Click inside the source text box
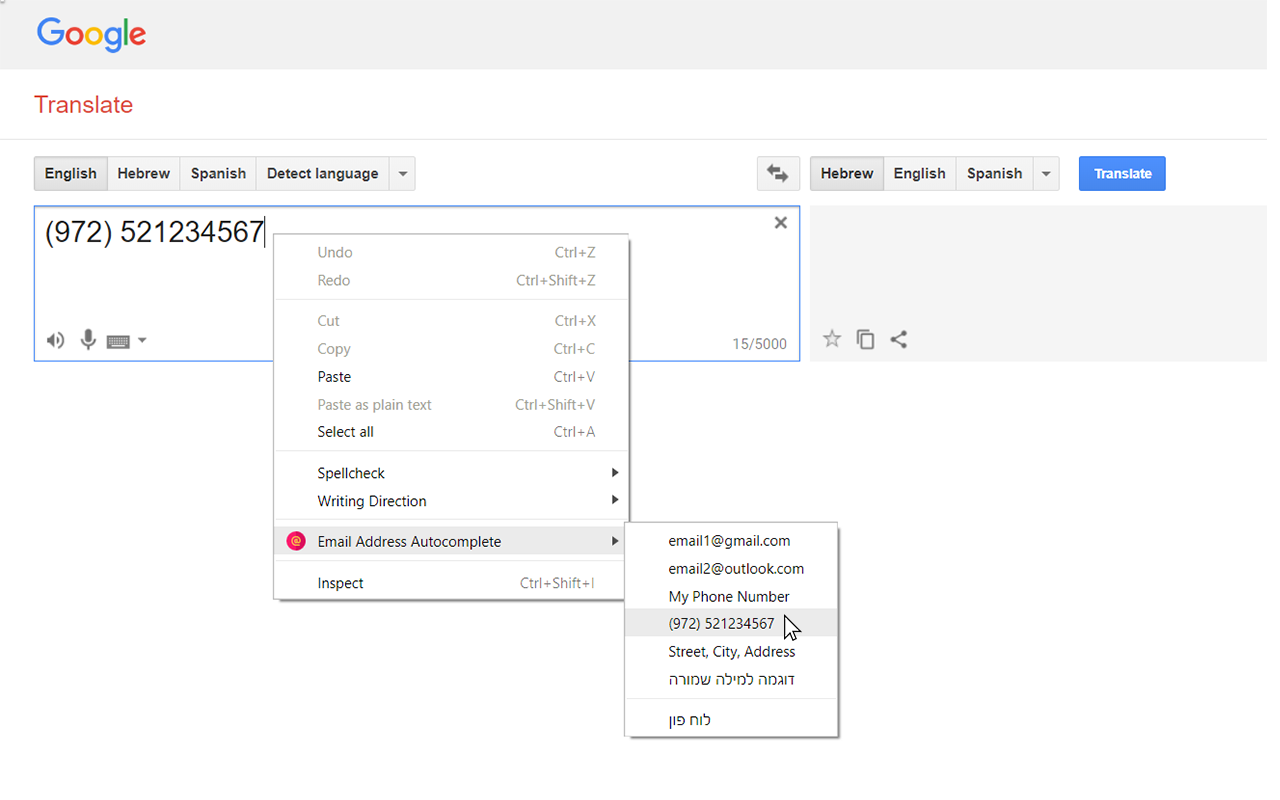The image size is (1280, 800). click(x=416, y=283)
